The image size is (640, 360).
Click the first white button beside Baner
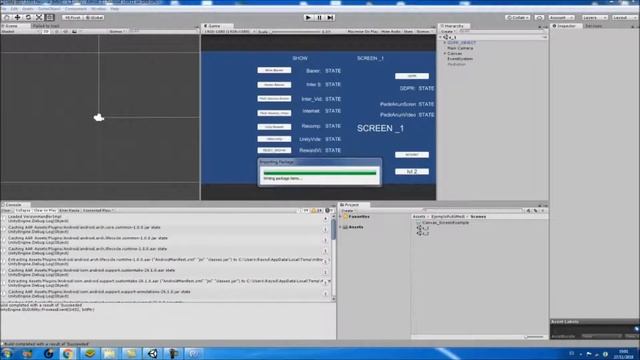(274, 70)
